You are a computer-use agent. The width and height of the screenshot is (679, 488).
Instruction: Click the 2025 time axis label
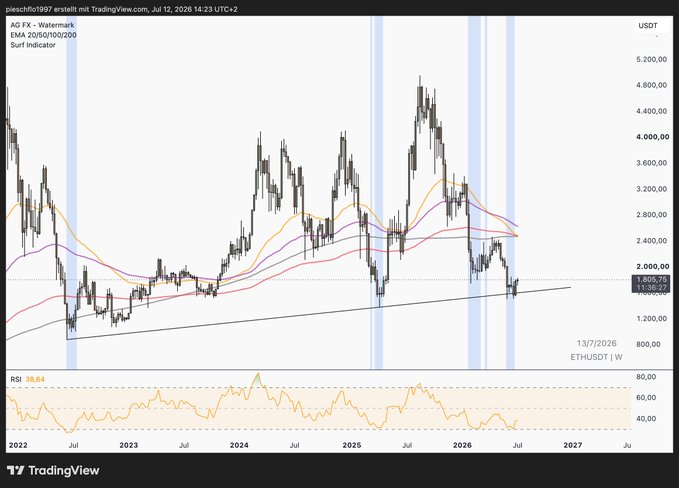[352, 445]
